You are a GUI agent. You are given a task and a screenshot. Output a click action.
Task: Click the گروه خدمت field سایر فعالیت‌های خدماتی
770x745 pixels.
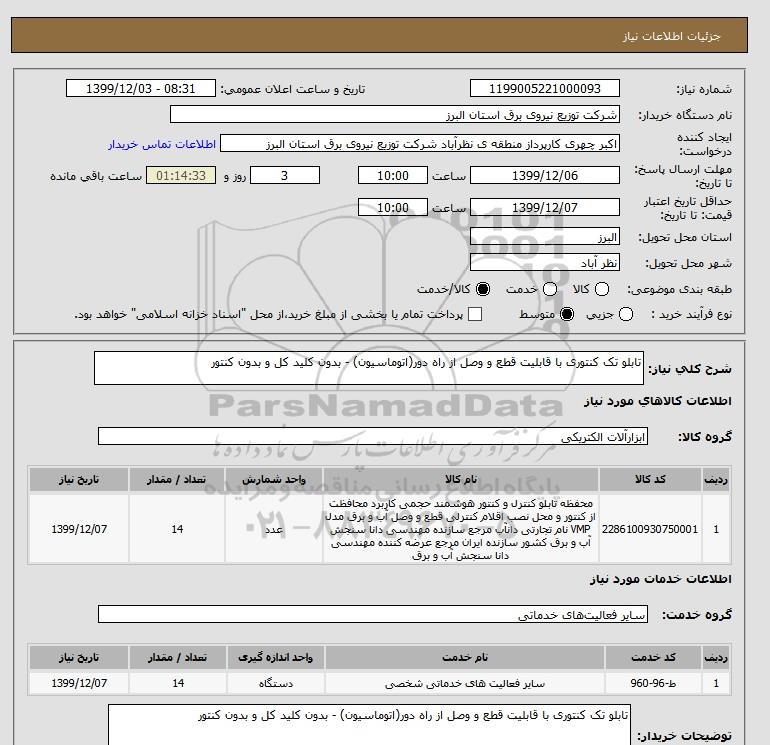point(373,614)
